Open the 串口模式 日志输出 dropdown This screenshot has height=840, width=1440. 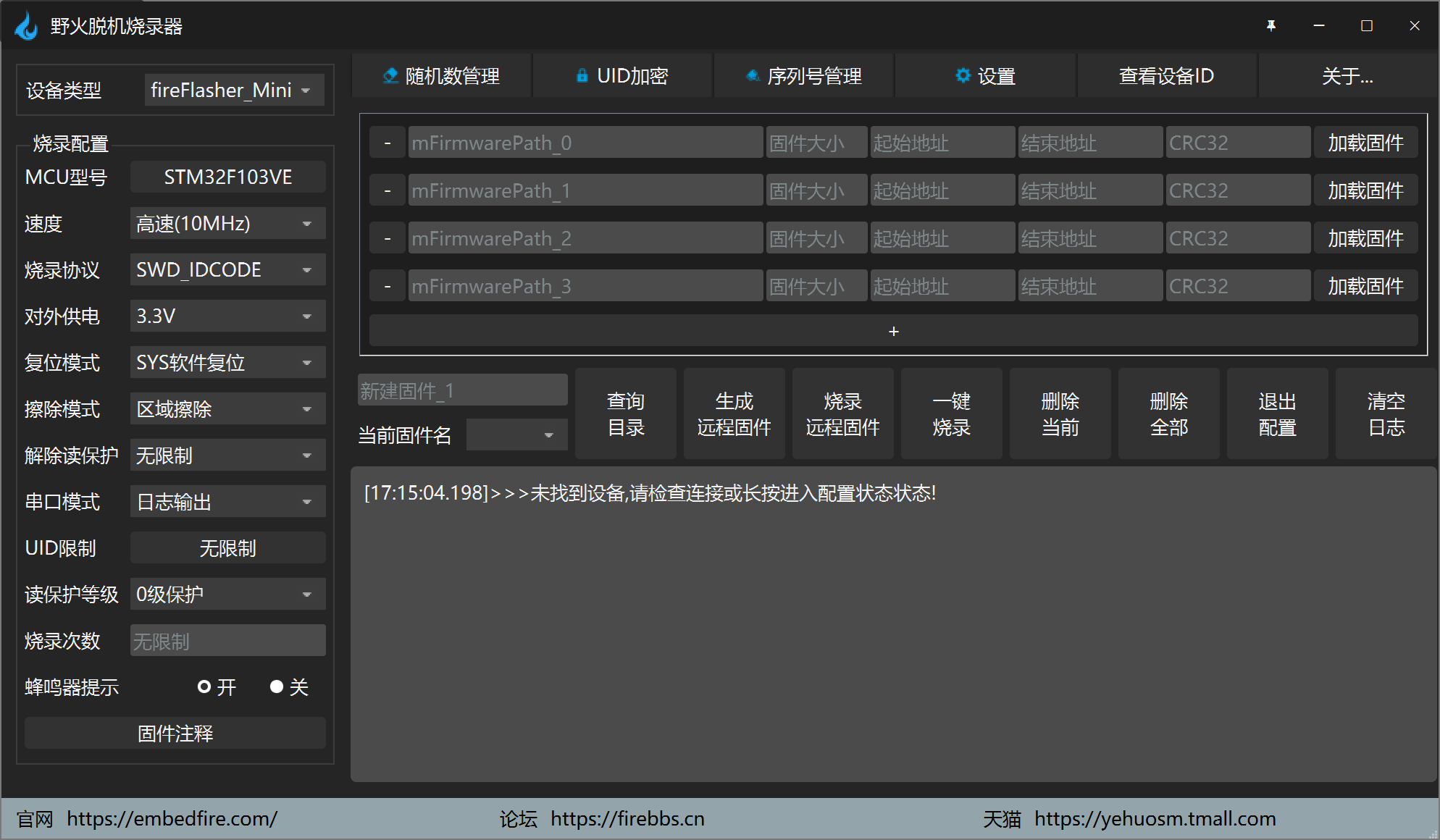tap(227, 501)
